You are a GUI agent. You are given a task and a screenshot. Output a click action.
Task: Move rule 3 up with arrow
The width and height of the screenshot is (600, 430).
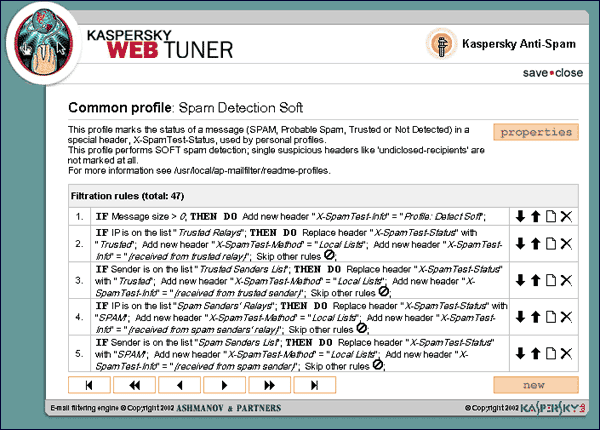(x=536, y=280)
